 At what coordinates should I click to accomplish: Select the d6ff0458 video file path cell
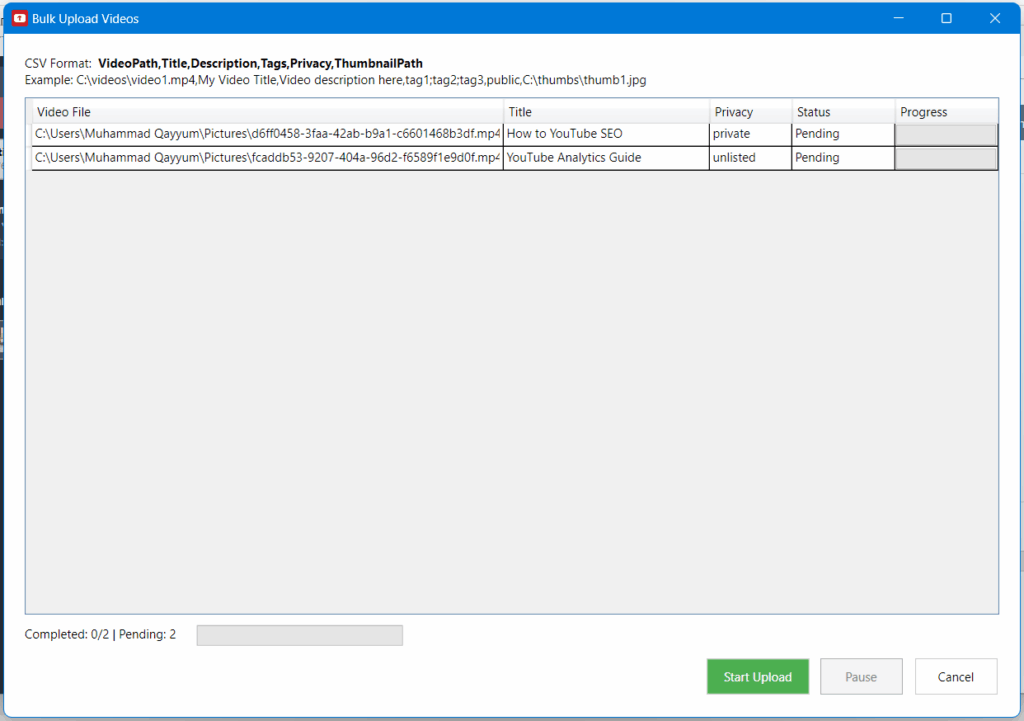click(267, 134)
